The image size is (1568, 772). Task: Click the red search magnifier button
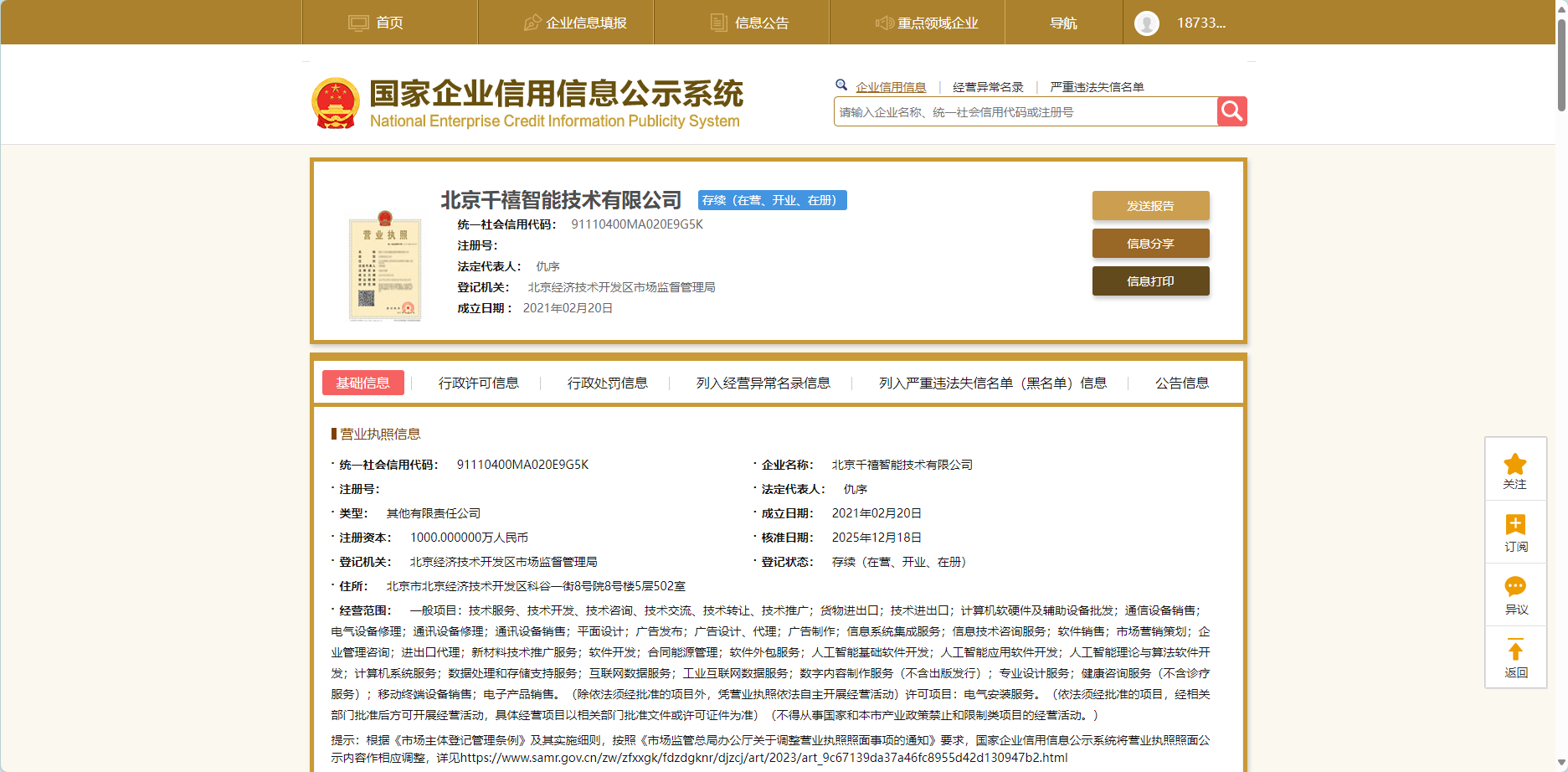[x=1231, y=111]
